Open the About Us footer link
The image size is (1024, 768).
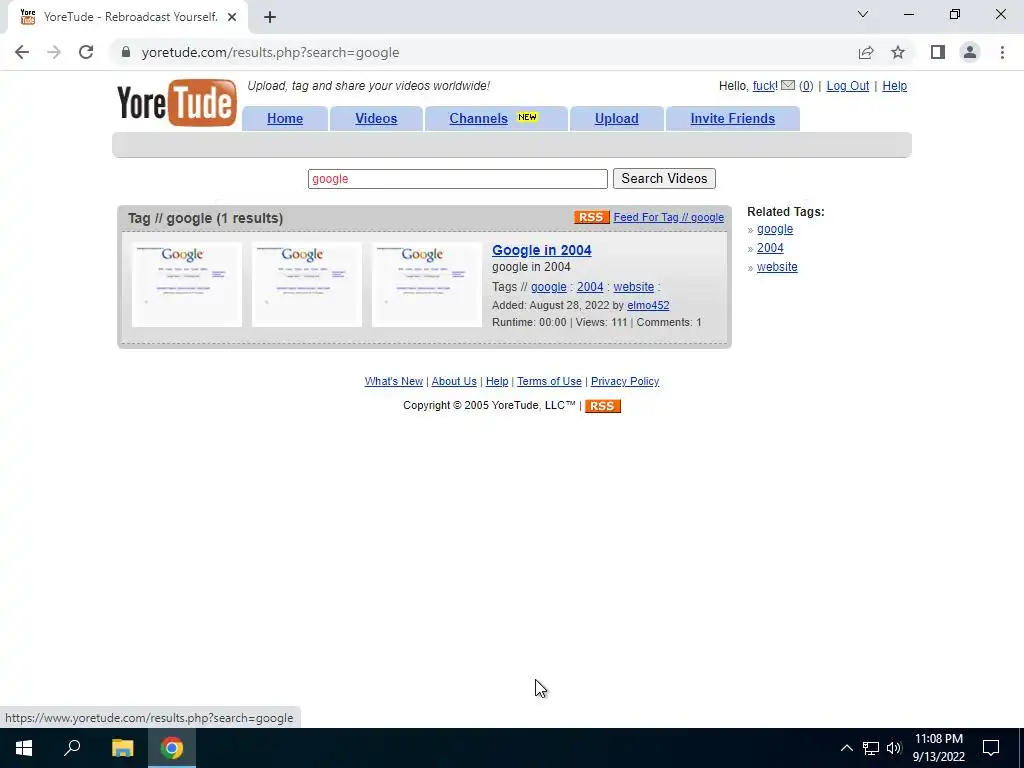point(454,381)
